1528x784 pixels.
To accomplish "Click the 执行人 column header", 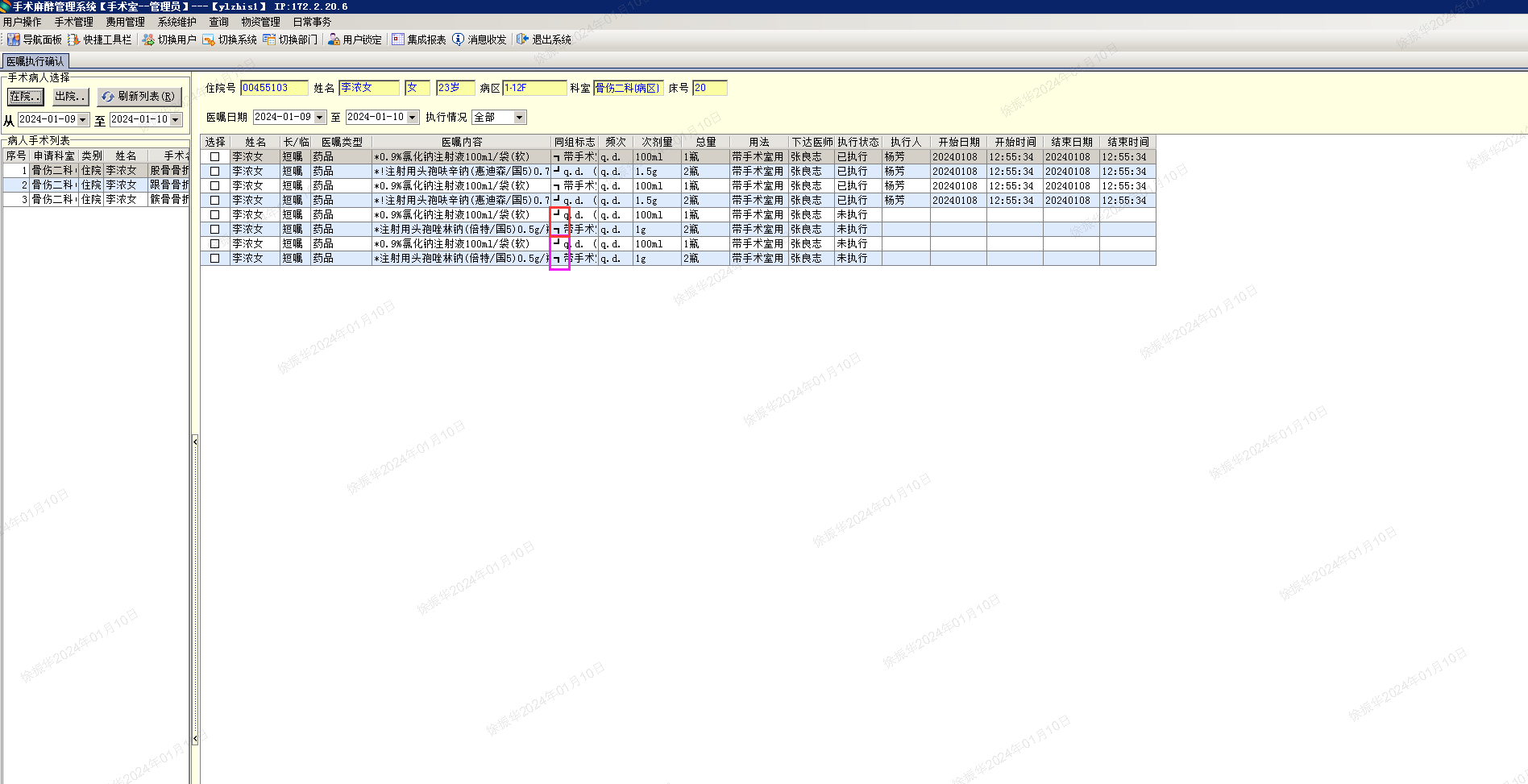I will [906, 143].
